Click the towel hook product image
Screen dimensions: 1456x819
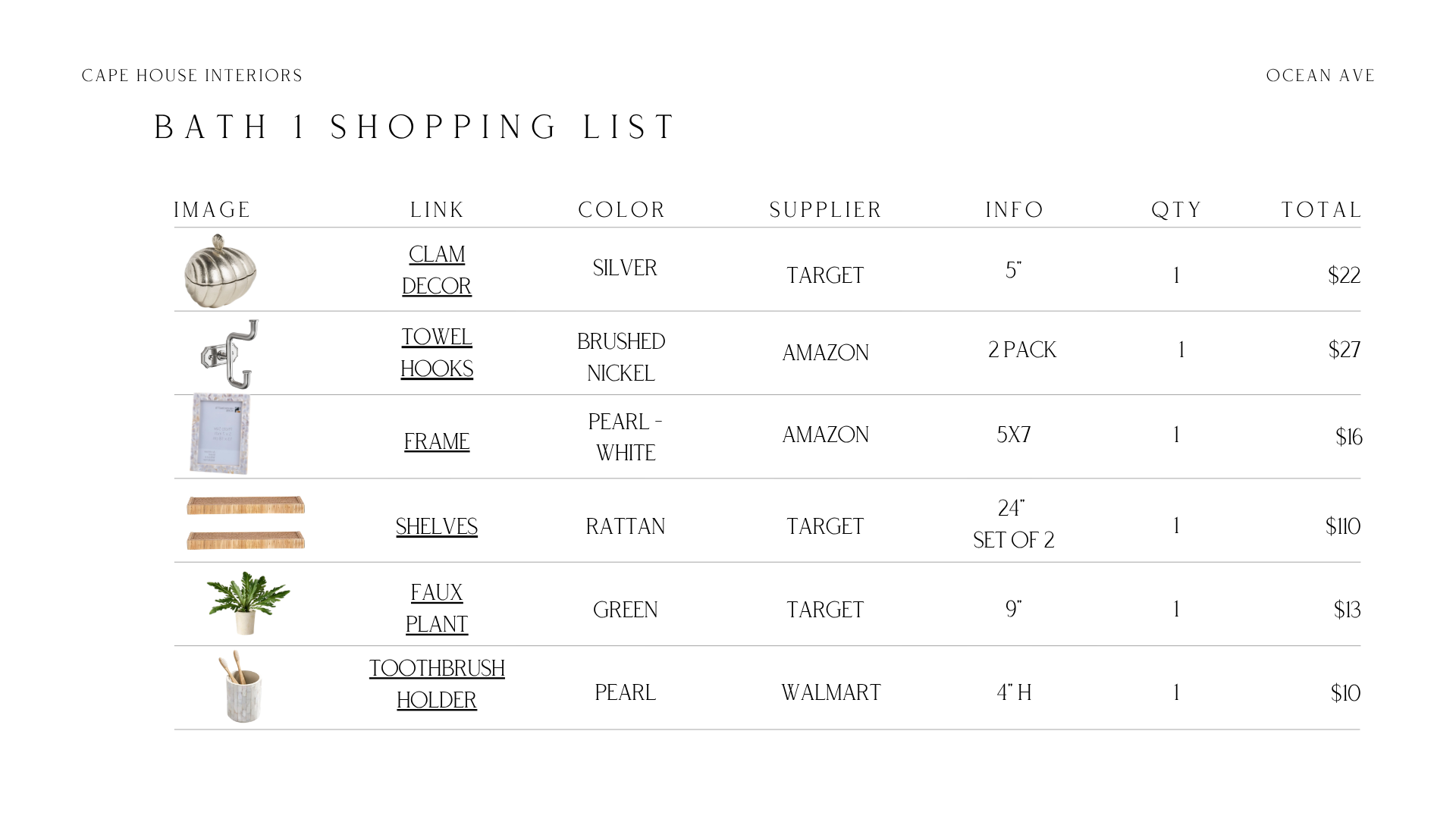point(230,354)
